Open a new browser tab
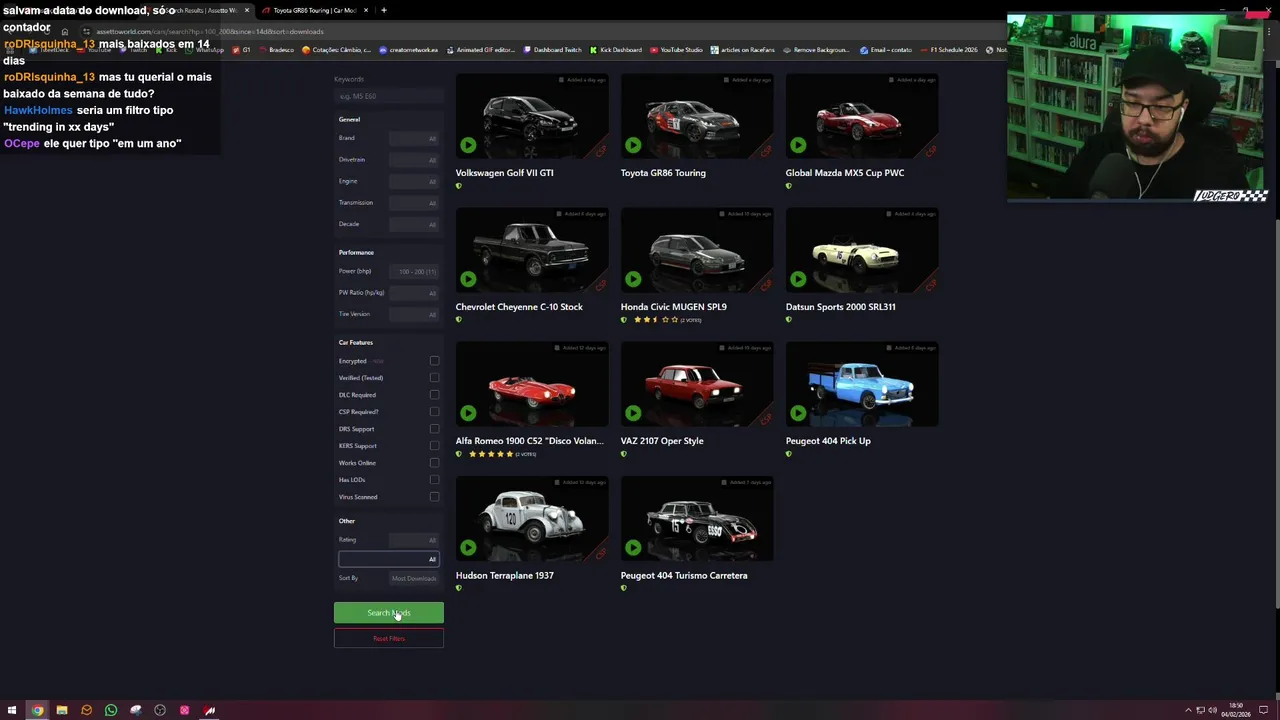Screen dimensions: 1280x720 pyautogui.click(x=383, y=10)
